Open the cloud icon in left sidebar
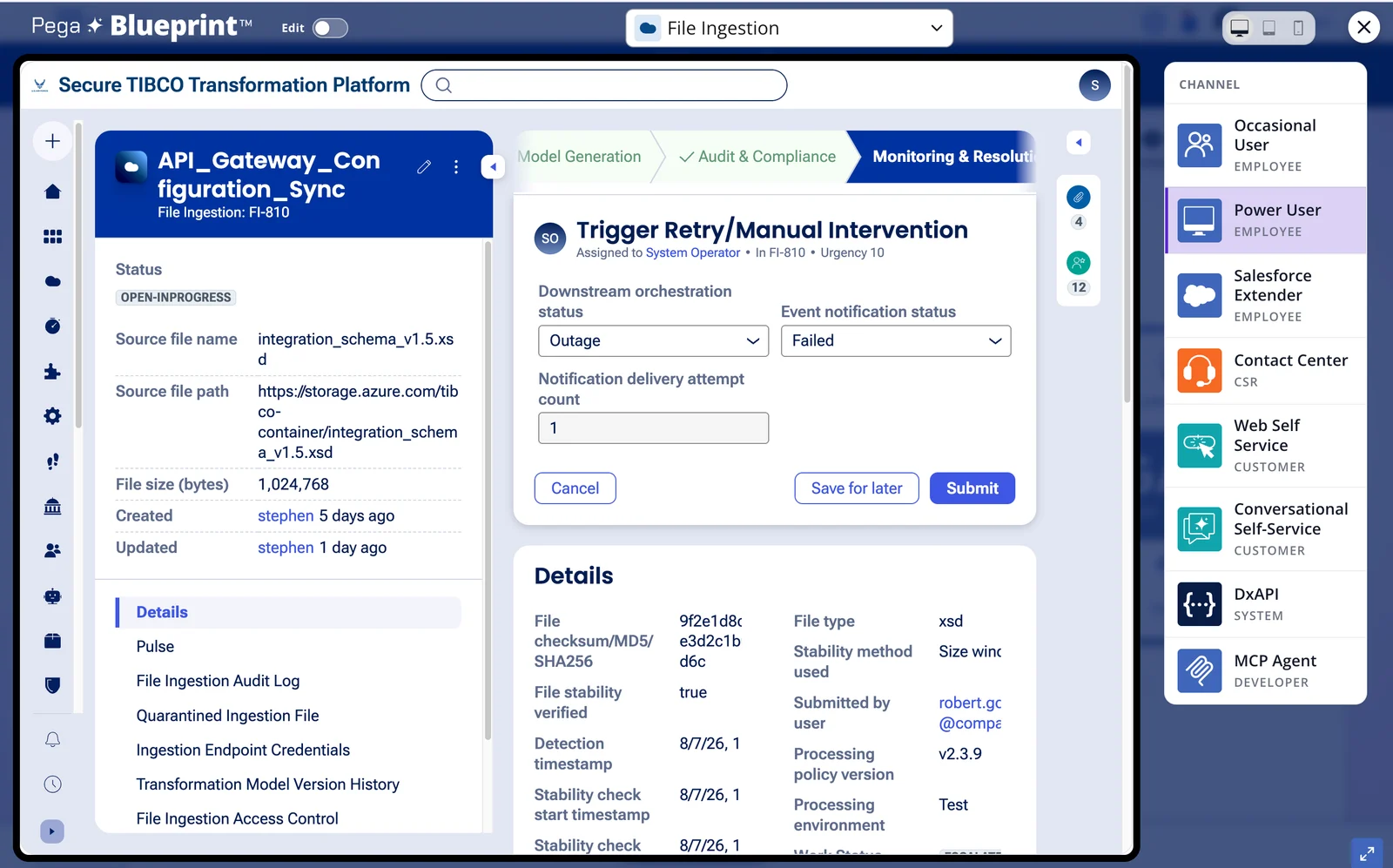Screen dimensions: 1393x868 52,281
